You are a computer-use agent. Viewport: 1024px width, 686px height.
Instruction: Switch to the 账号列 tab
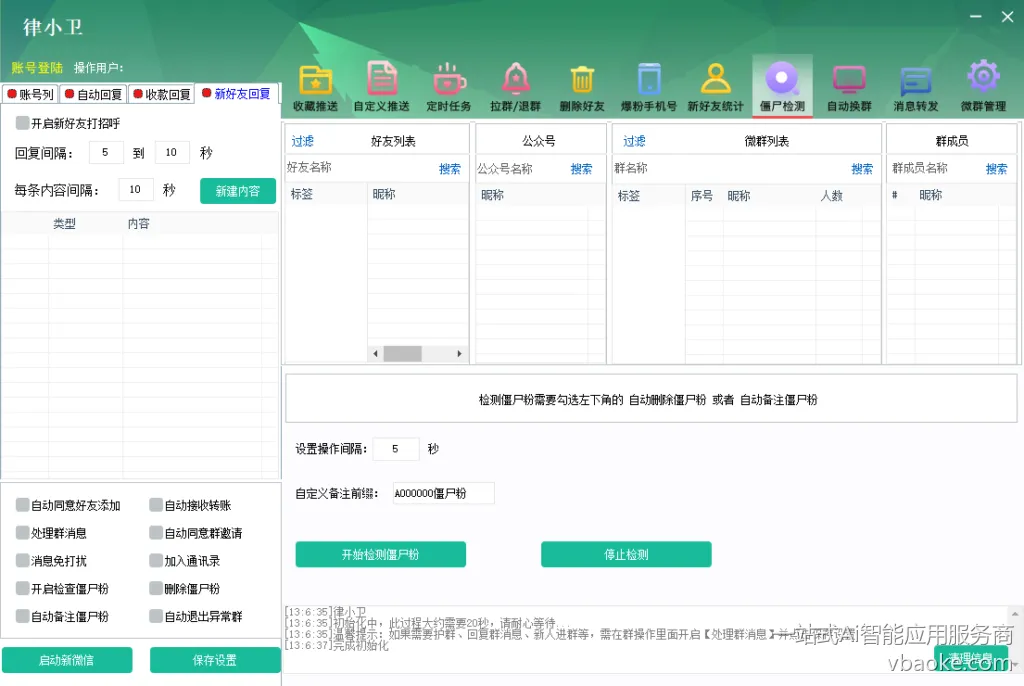pos(31,94)
